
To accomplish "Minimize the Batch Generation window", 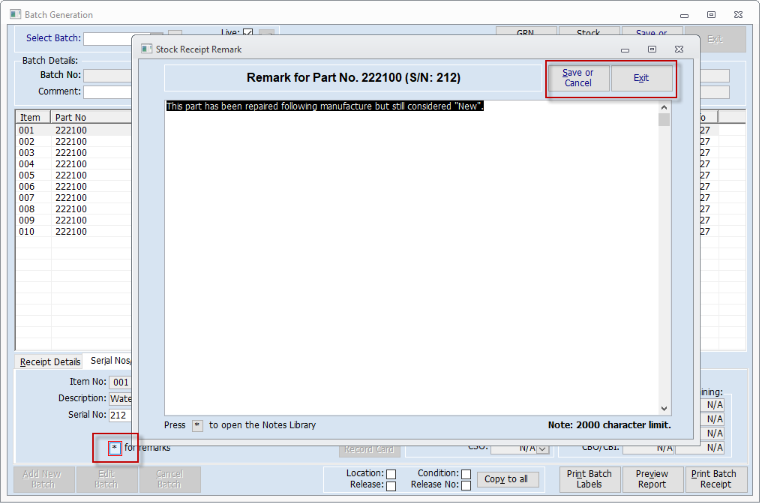I will coord(684,15).
